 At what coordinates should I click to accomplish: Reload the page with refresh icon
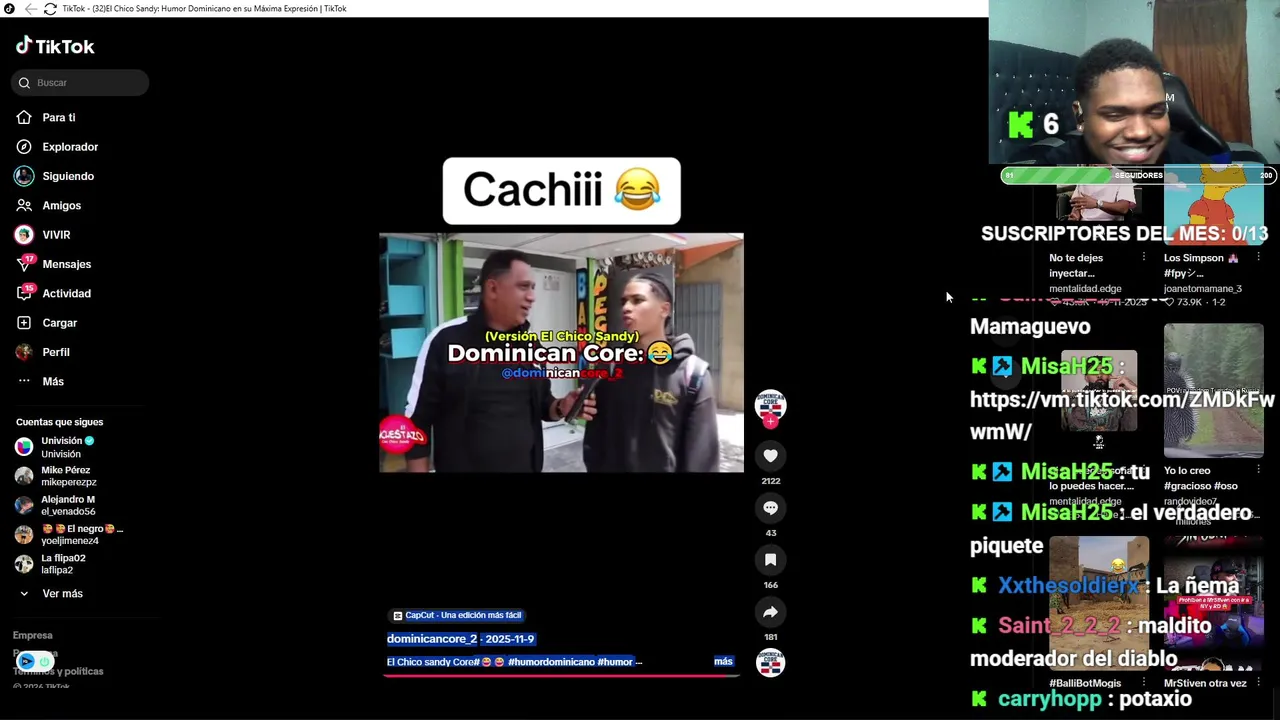(50, 9)
